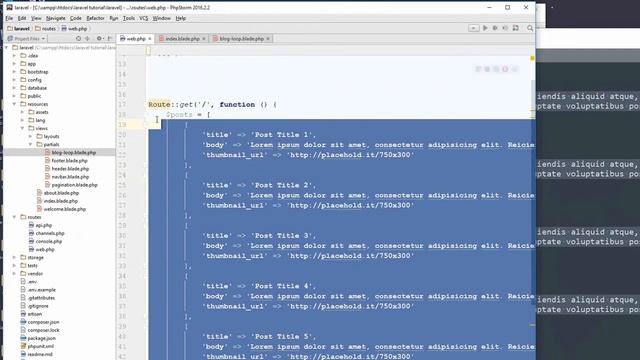Select navbar.blade.php in project tree

point(70,177)
